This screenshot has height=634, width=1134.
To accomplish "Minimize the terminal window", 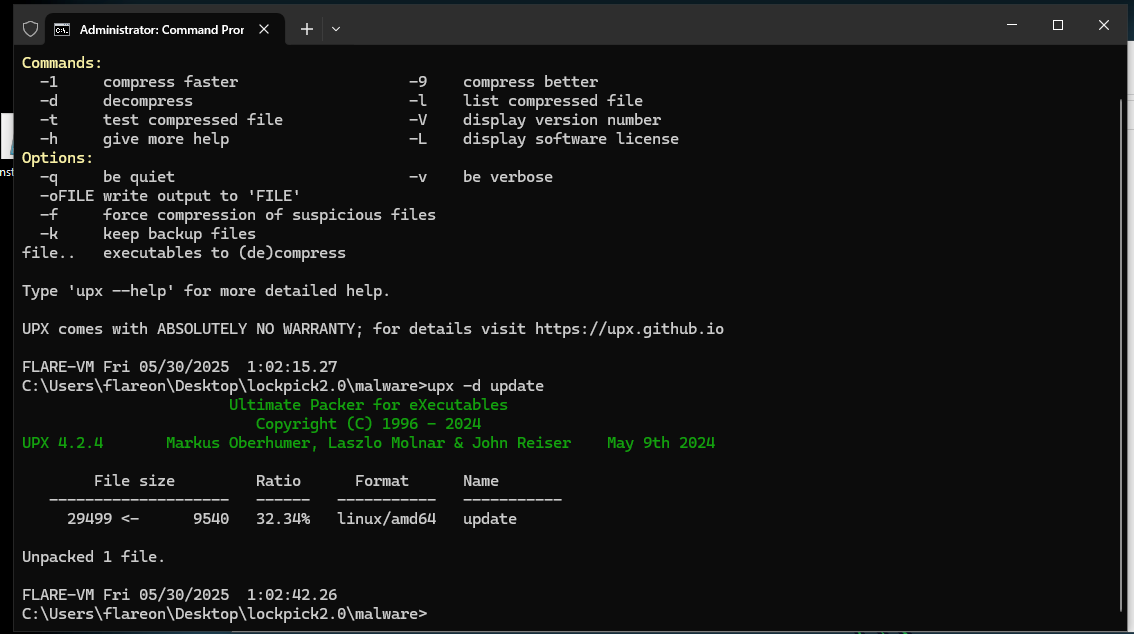I will point(1012,25).
